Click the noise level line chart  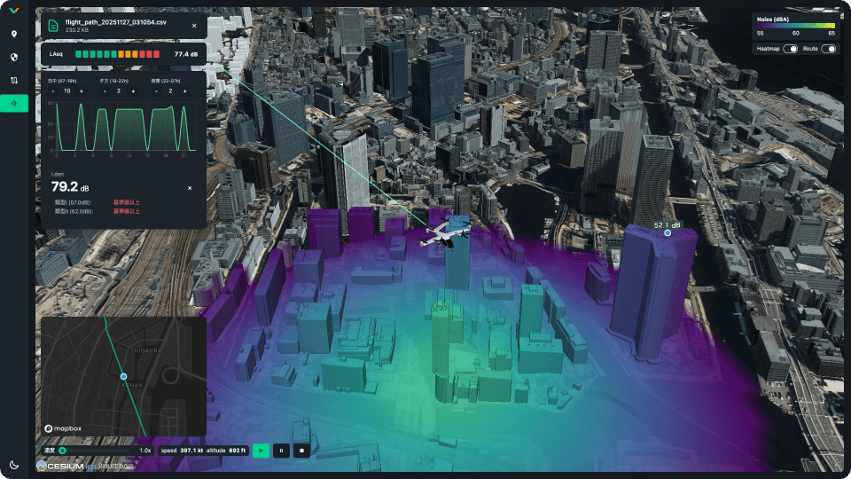pyautogui.click(x=123, y=129)
